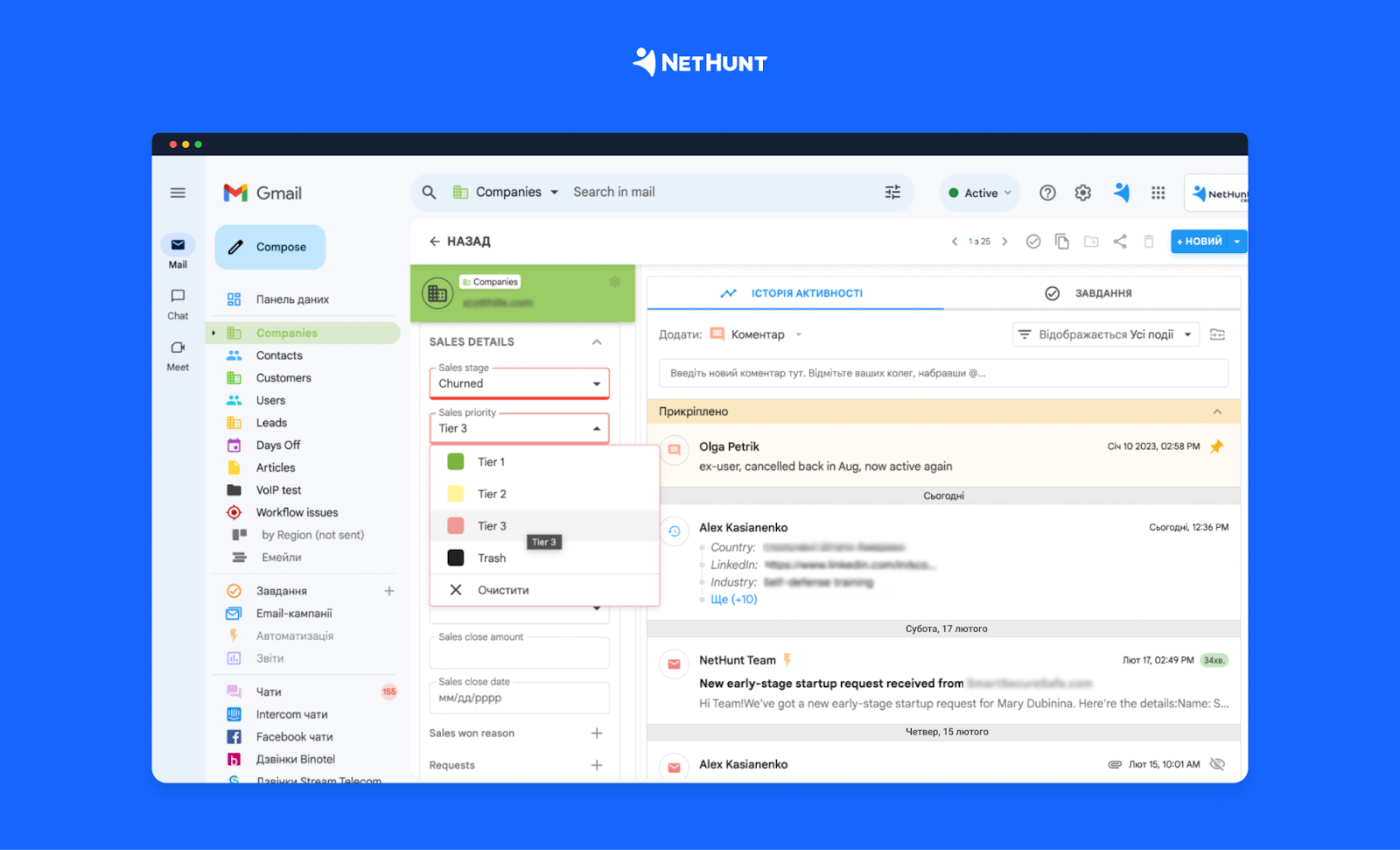Click the Companies tag in record header
The image size is (1400, 850).
pos(491,282)
